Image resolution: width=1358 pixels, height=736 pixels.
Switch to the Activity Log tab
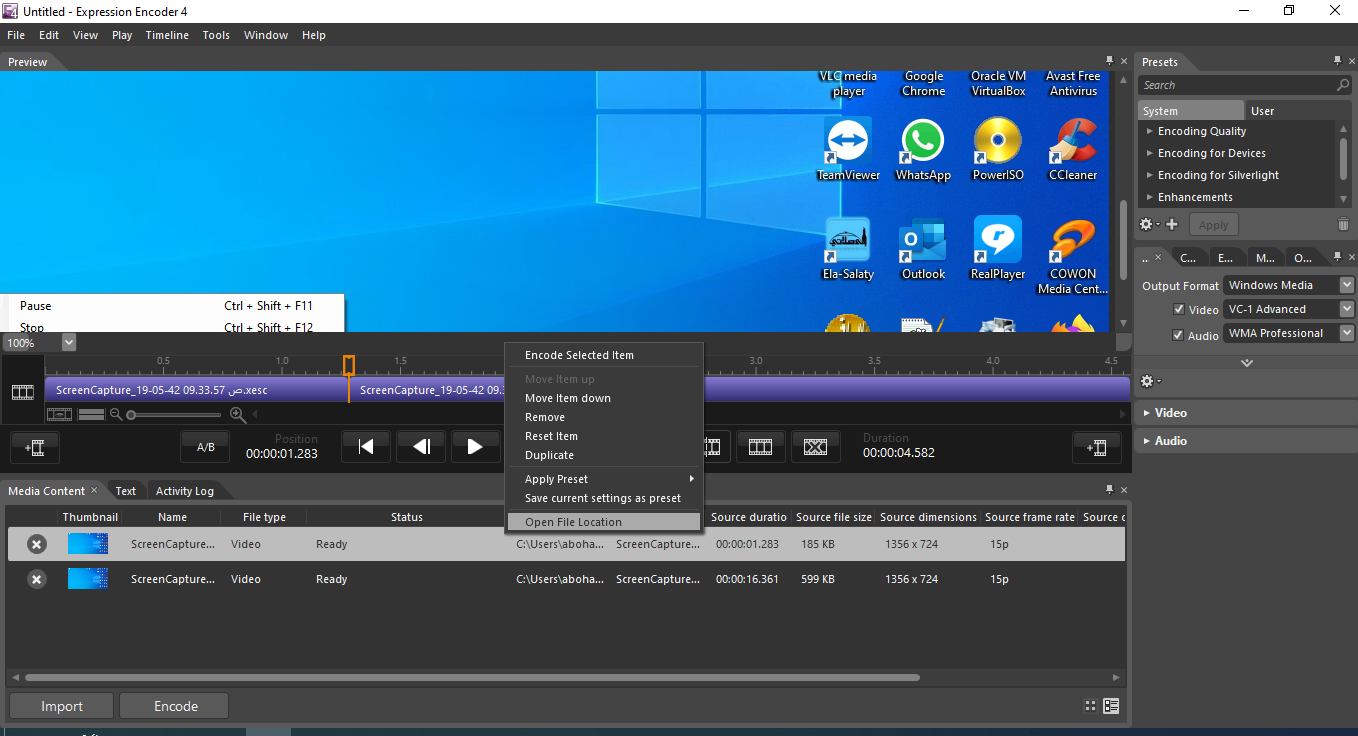185,491
